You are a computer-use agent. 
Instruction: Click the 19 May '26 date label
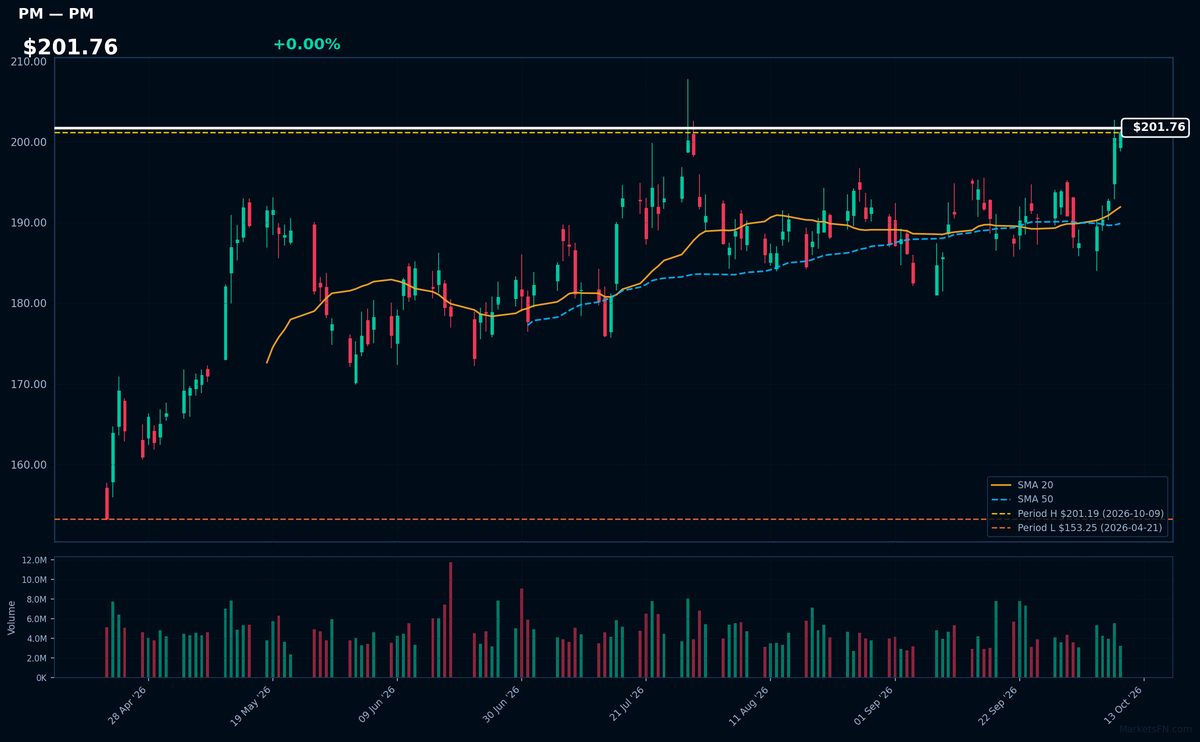pos(252,706)
